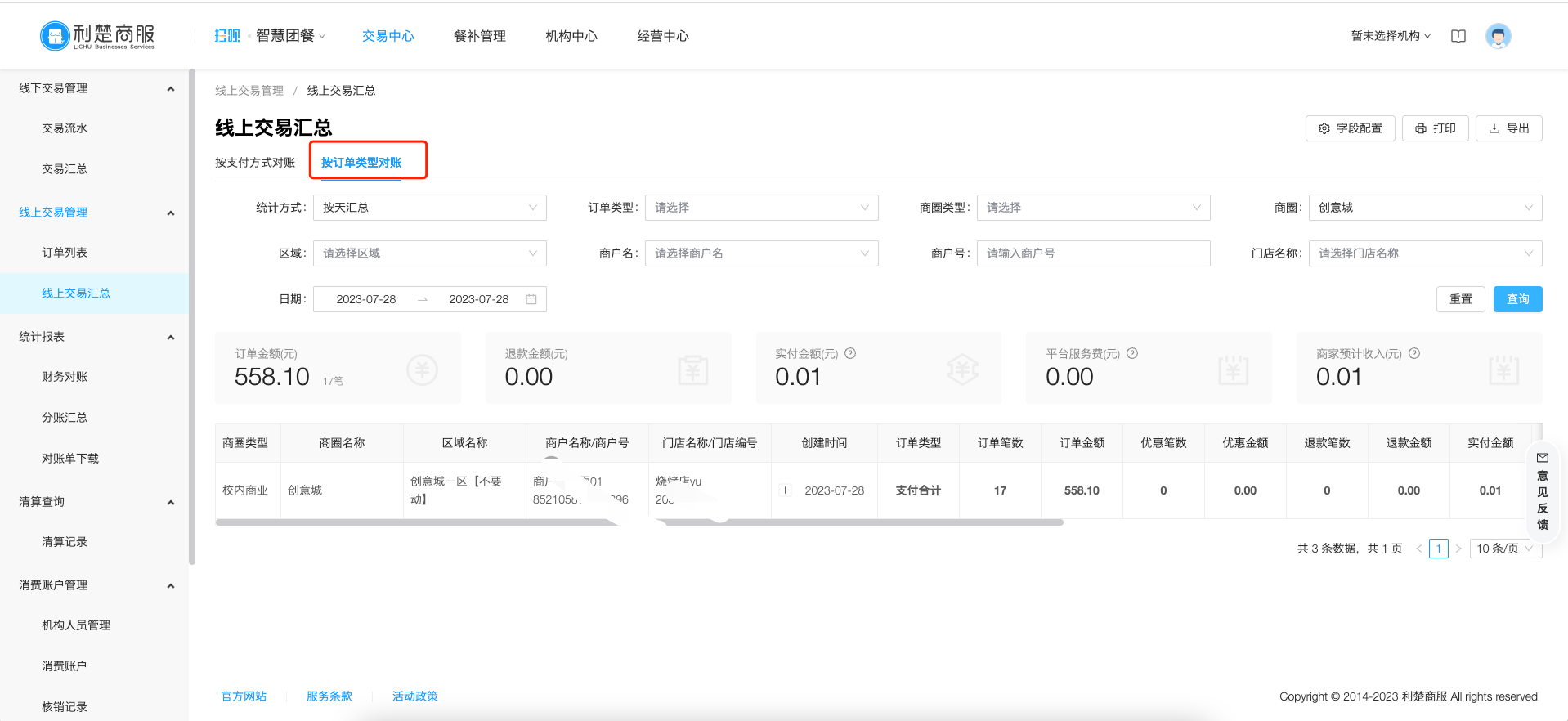
Task: Go to next page arrow
Action: click(x=1458, y=549)
